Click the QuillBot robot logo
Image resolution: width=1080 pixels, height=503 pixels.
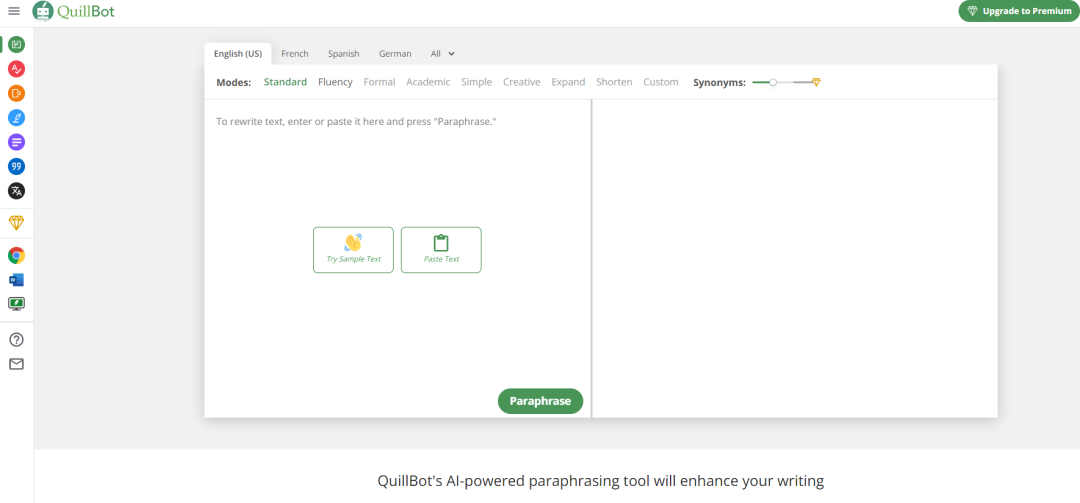43,11
